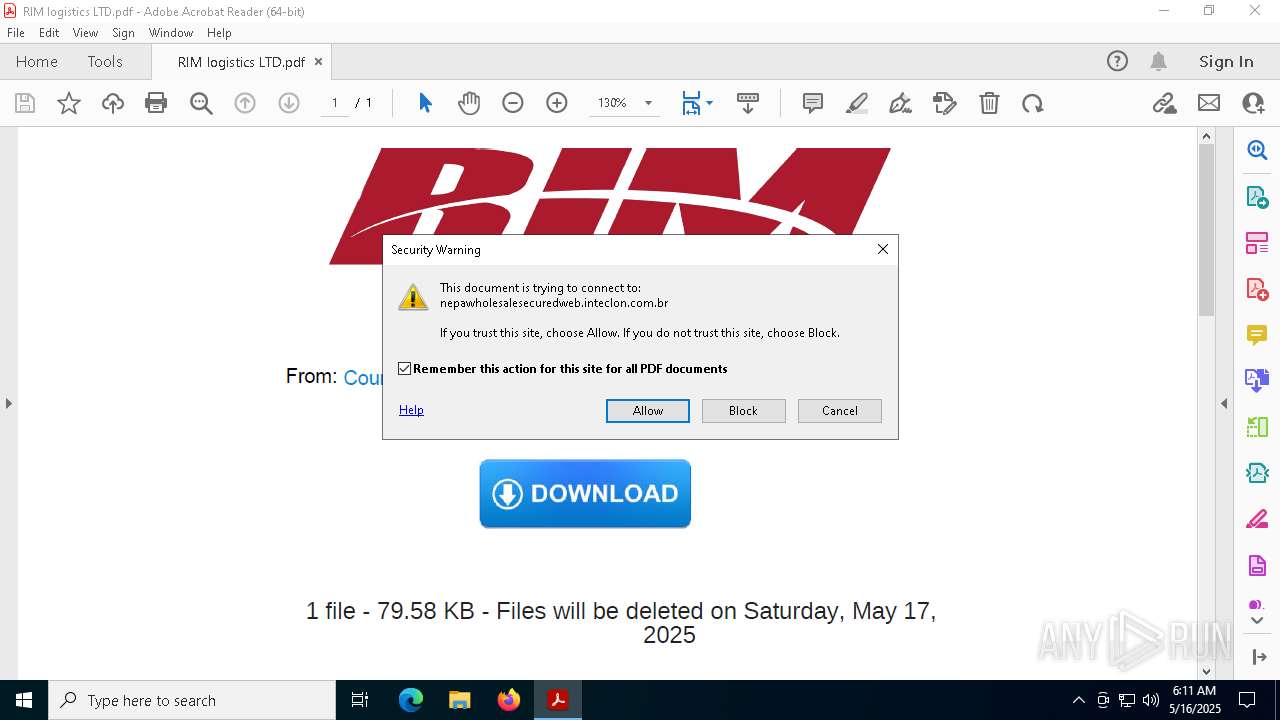Click the taskbar search box
Viewport: 1280px width, 720px height.
[x=192, y=700]
